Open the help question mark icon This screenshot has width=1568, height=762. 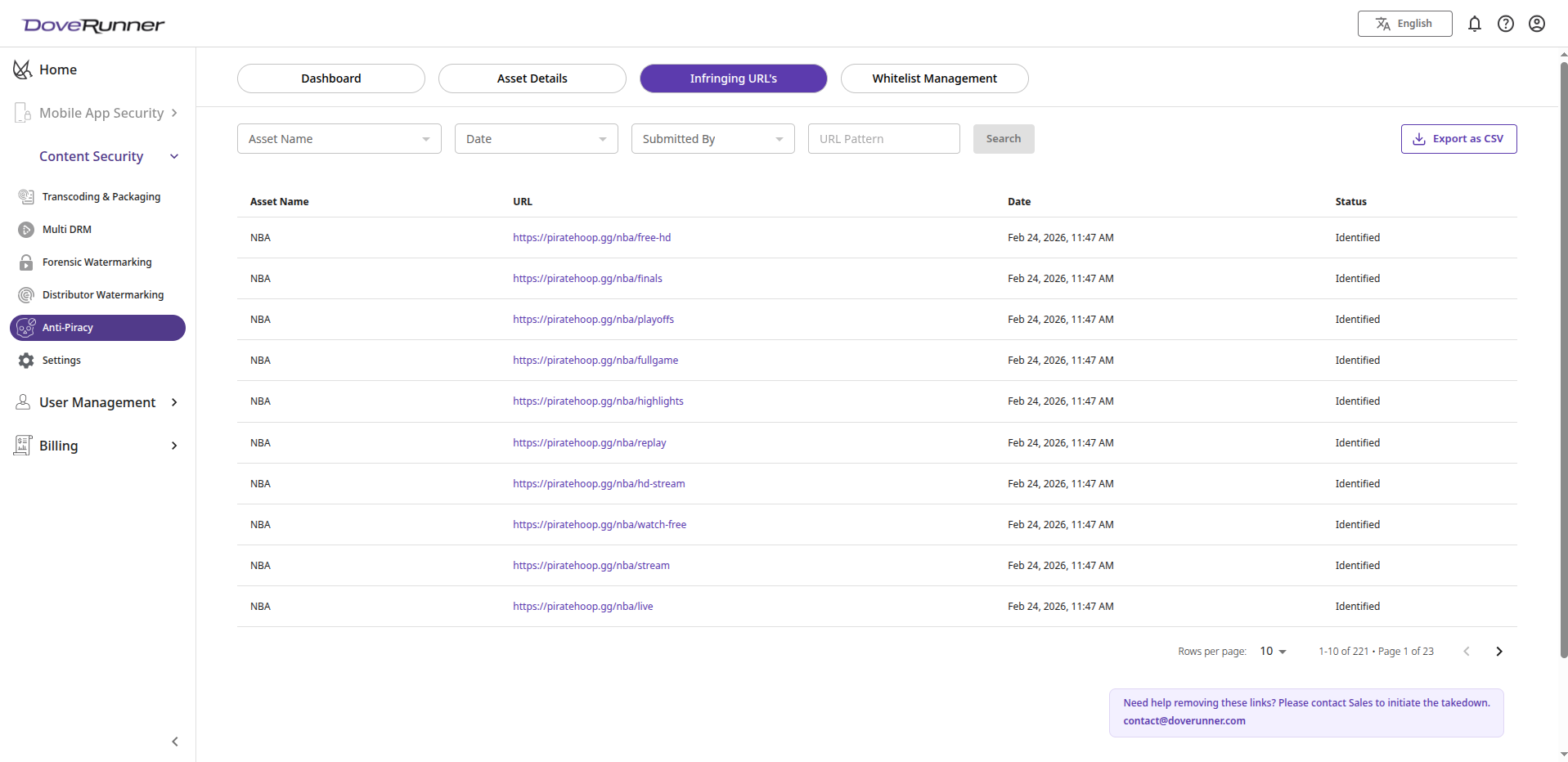pyautogui.click(x=1505, y=24)
